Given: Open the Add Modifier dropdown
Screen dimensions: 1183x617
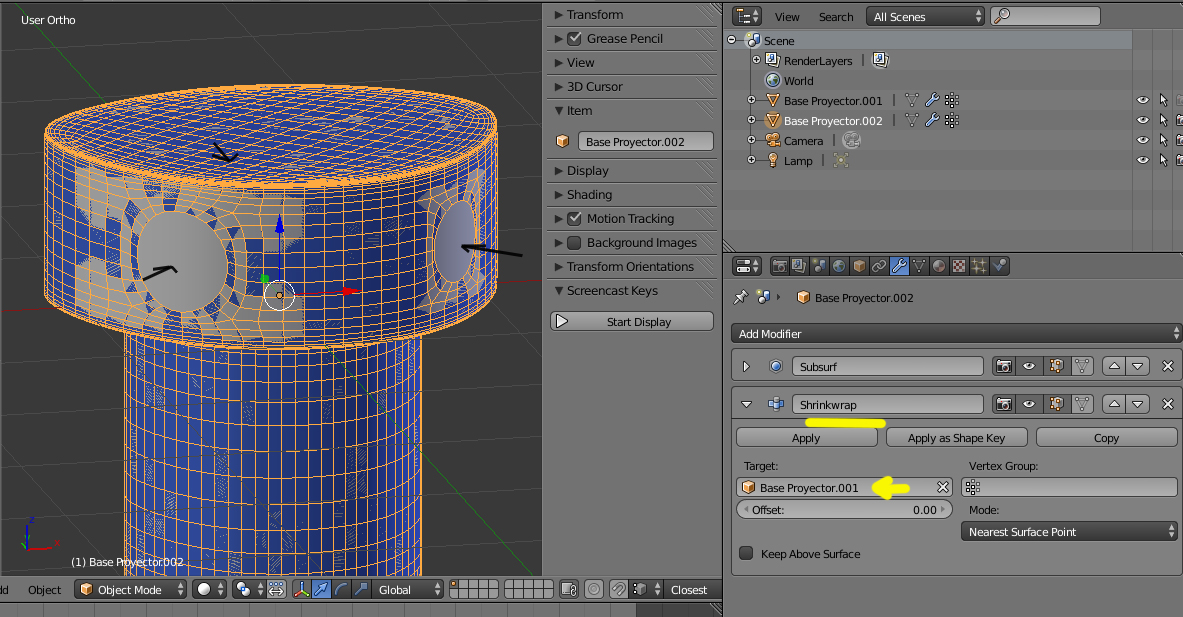Looking at the screenshot, I should tap(956, 334).
